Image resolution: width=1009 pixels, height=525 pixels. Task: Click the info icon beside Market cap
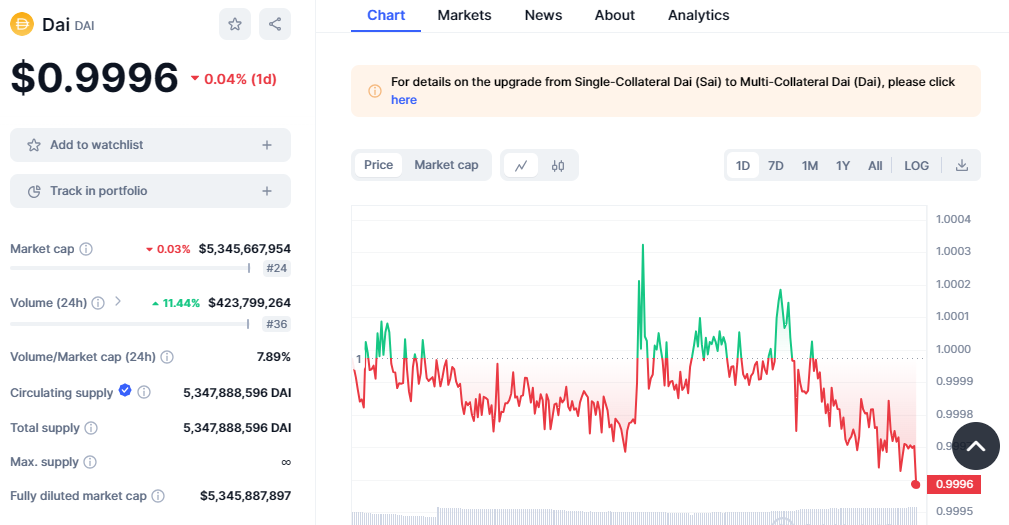click(x=86, y=249)
